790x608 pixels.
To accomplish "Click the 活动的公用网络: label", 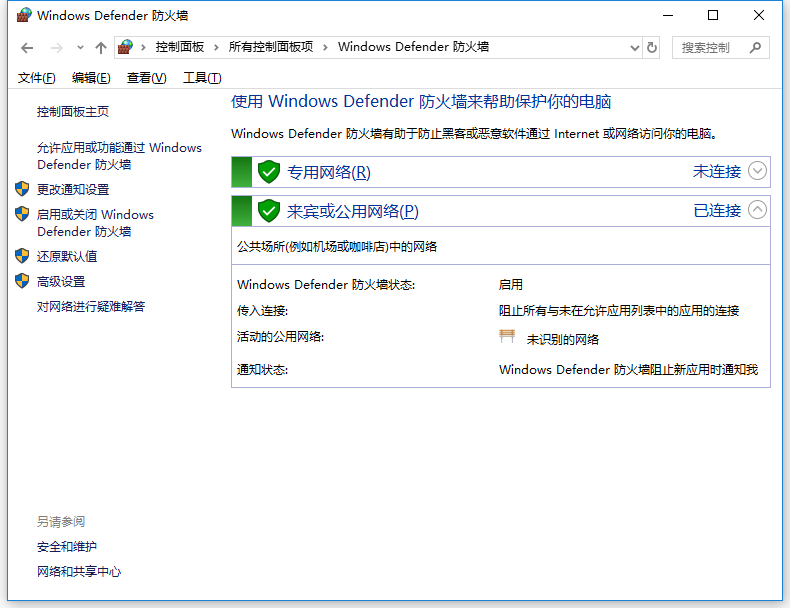I will 281,336.
